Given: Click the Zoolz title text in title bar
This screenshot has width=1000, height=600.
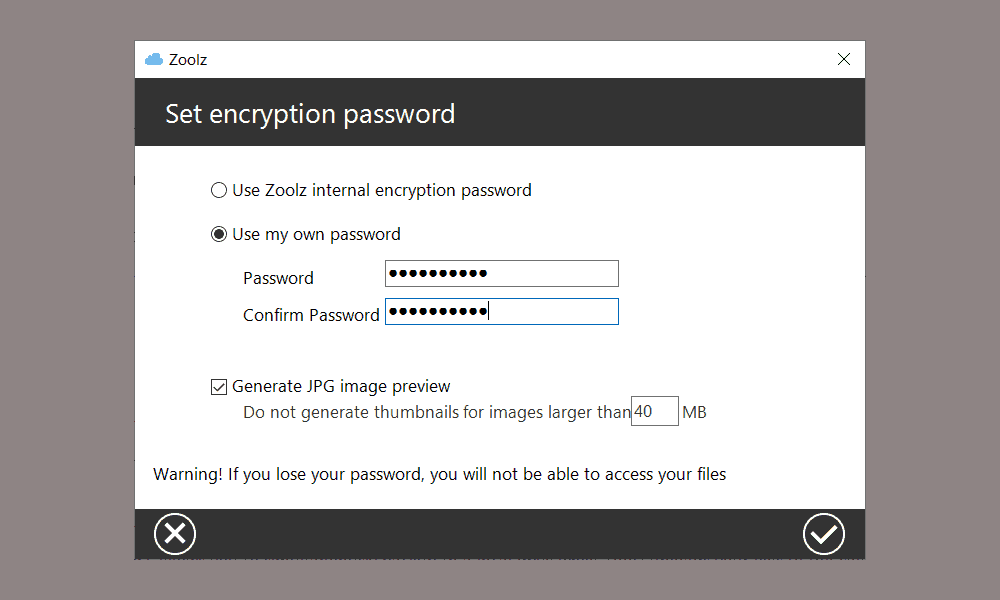Looking at the screenshot, I should (x=188, y=60).
